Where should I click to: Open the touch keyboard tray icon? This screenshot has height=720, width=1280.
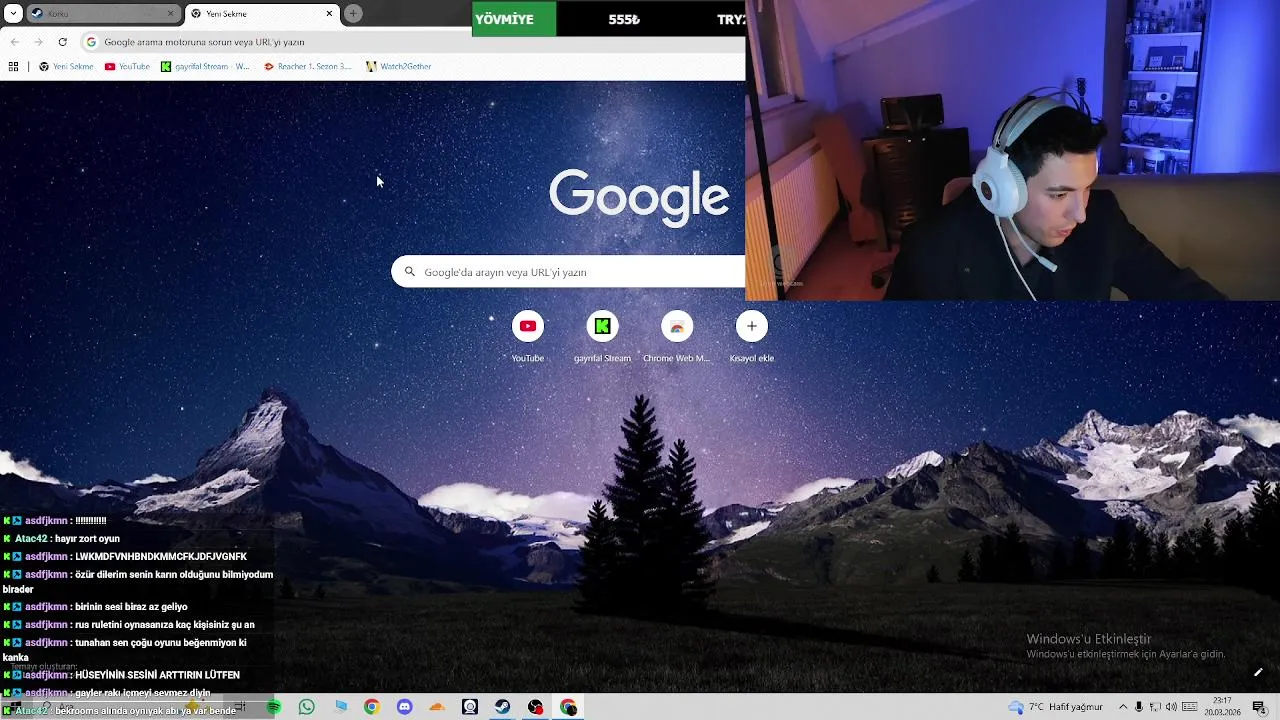point(1190,707)
